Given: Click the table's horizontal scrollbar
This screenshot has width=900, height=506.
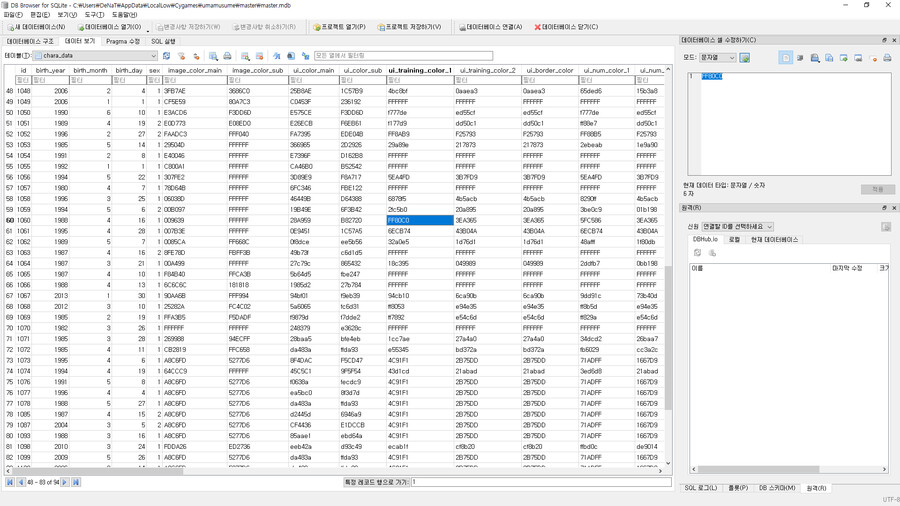Looking at the screenshot, I should coord(98,470).
